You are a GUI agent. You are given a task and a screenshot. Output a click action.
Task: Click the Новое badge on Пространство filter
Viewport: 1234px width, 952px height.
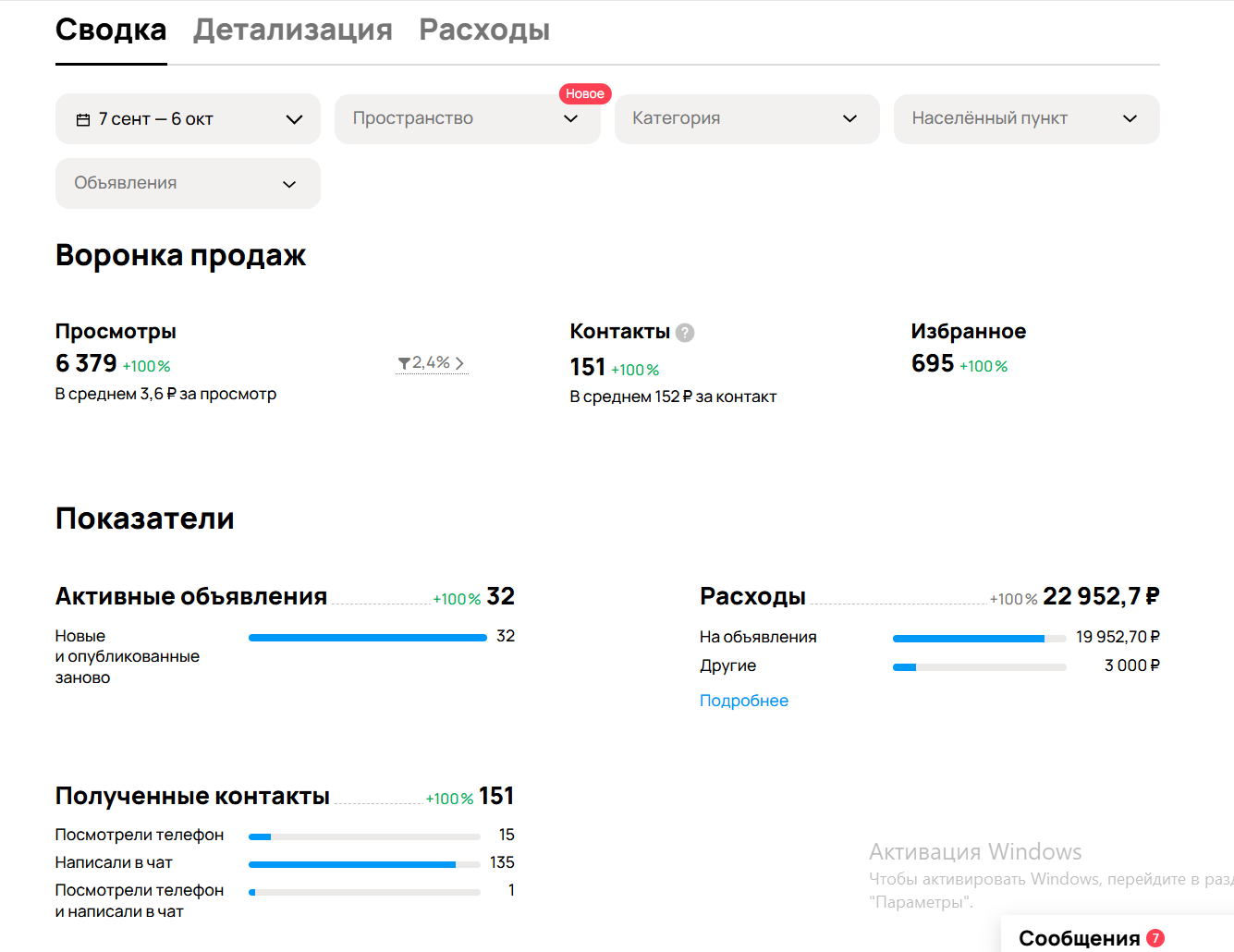pos(585,93)
